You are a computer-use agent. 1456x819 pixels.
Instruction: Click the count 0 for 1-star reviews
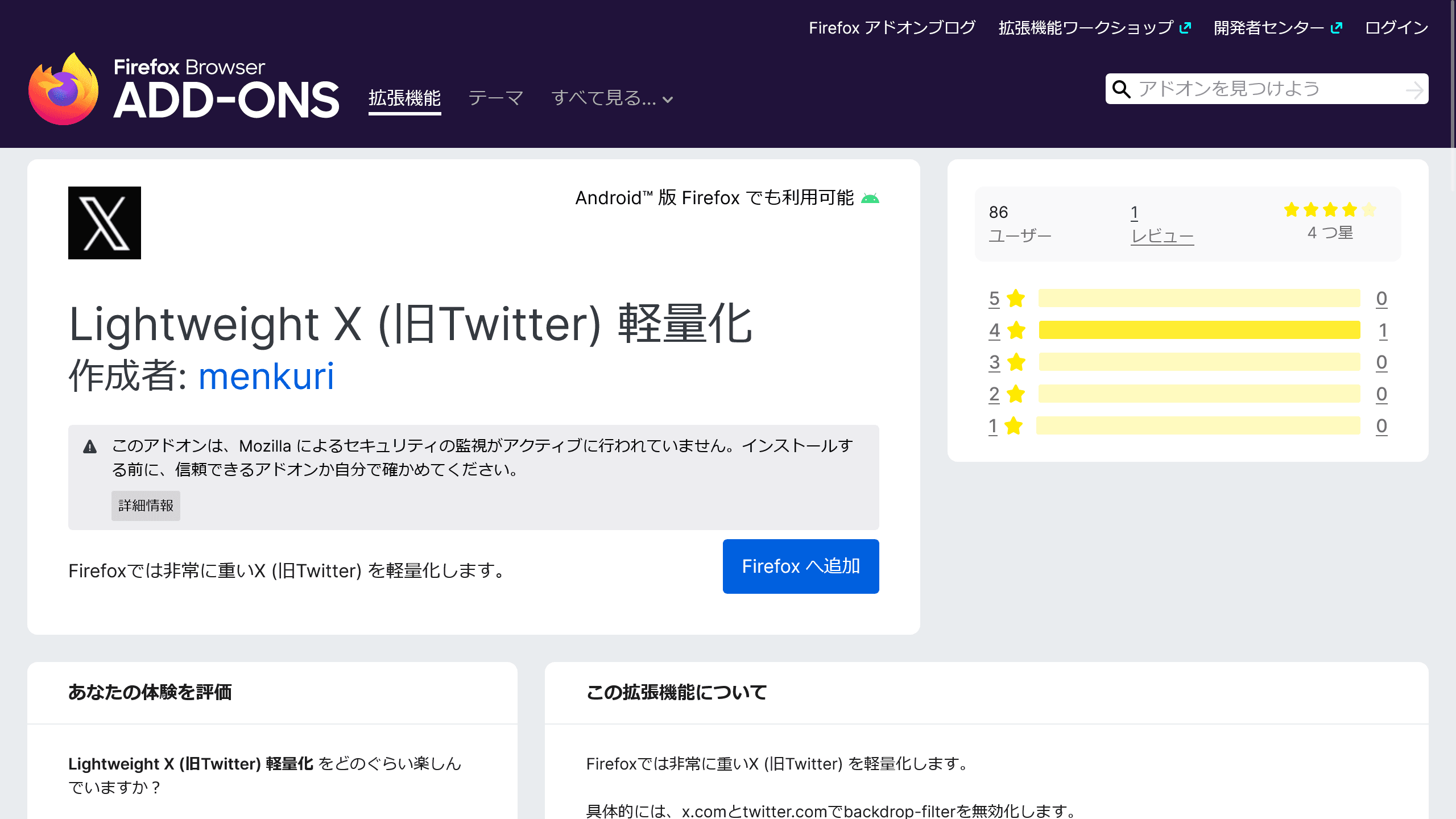point(1381,426)
